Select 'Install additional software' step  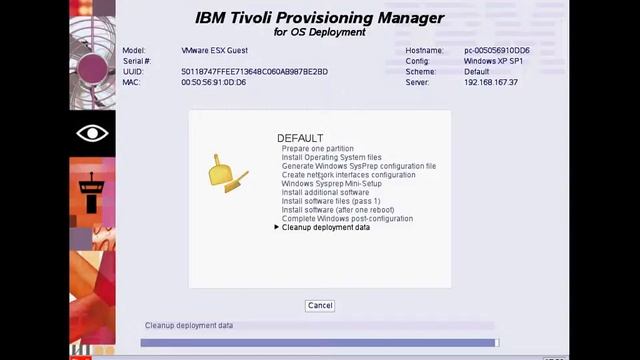325,192
